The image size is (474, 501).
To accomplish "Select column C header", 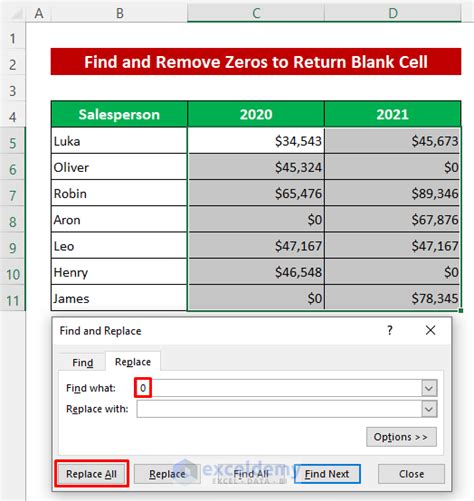I will tap(256, 13).
